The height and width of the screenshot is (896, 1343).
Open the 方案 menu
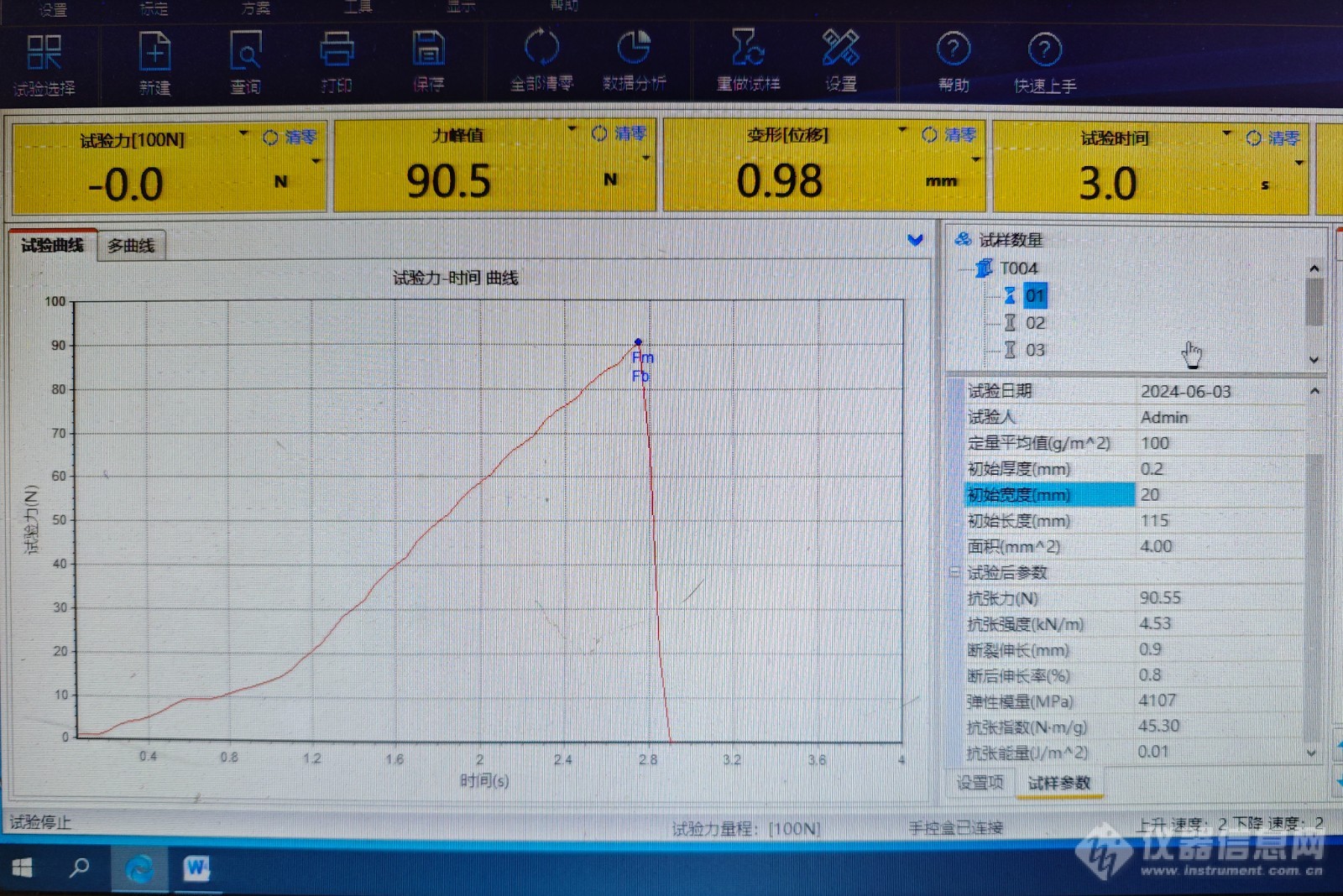coord(256,8)
